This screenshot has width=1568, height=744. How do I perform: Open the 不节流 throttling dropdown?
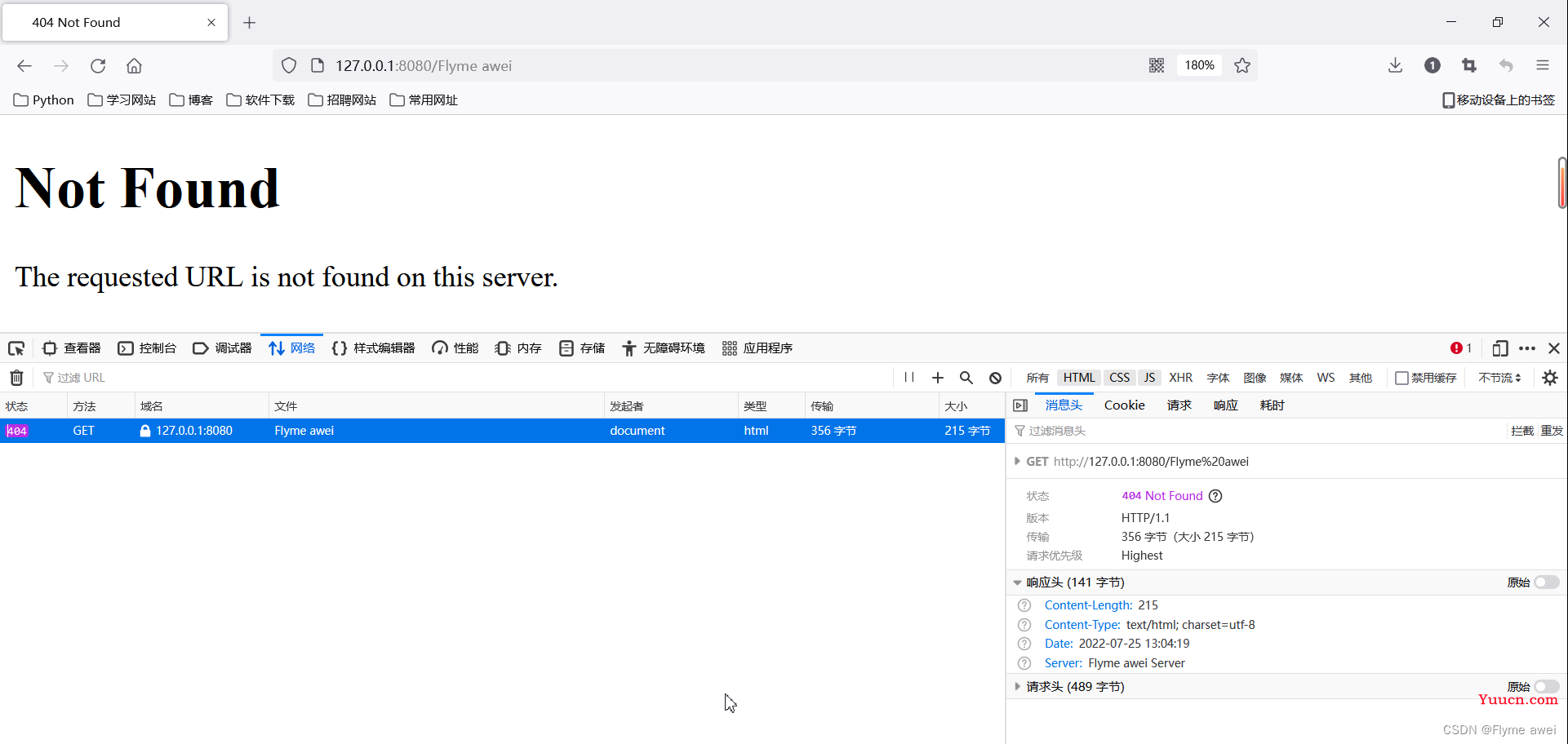pos(1499,378)
